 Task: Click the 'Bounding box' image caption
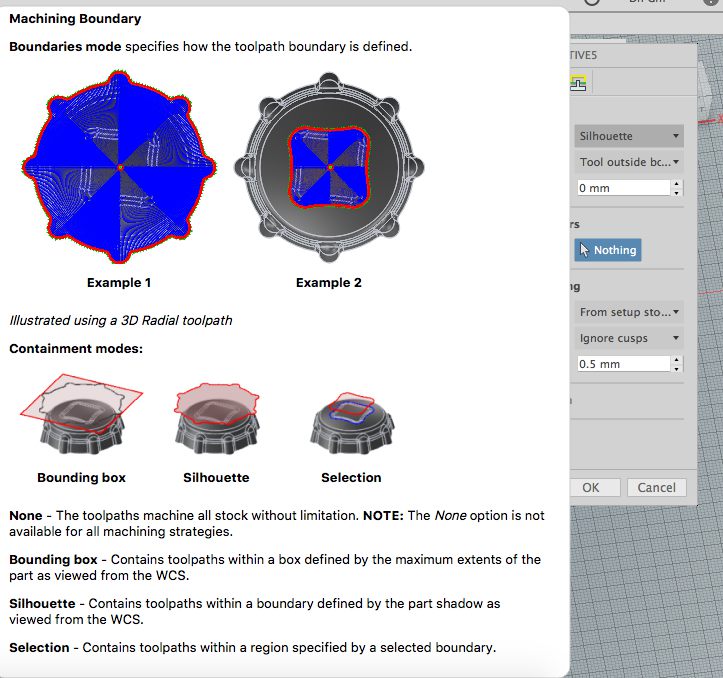tap(82, 477)
